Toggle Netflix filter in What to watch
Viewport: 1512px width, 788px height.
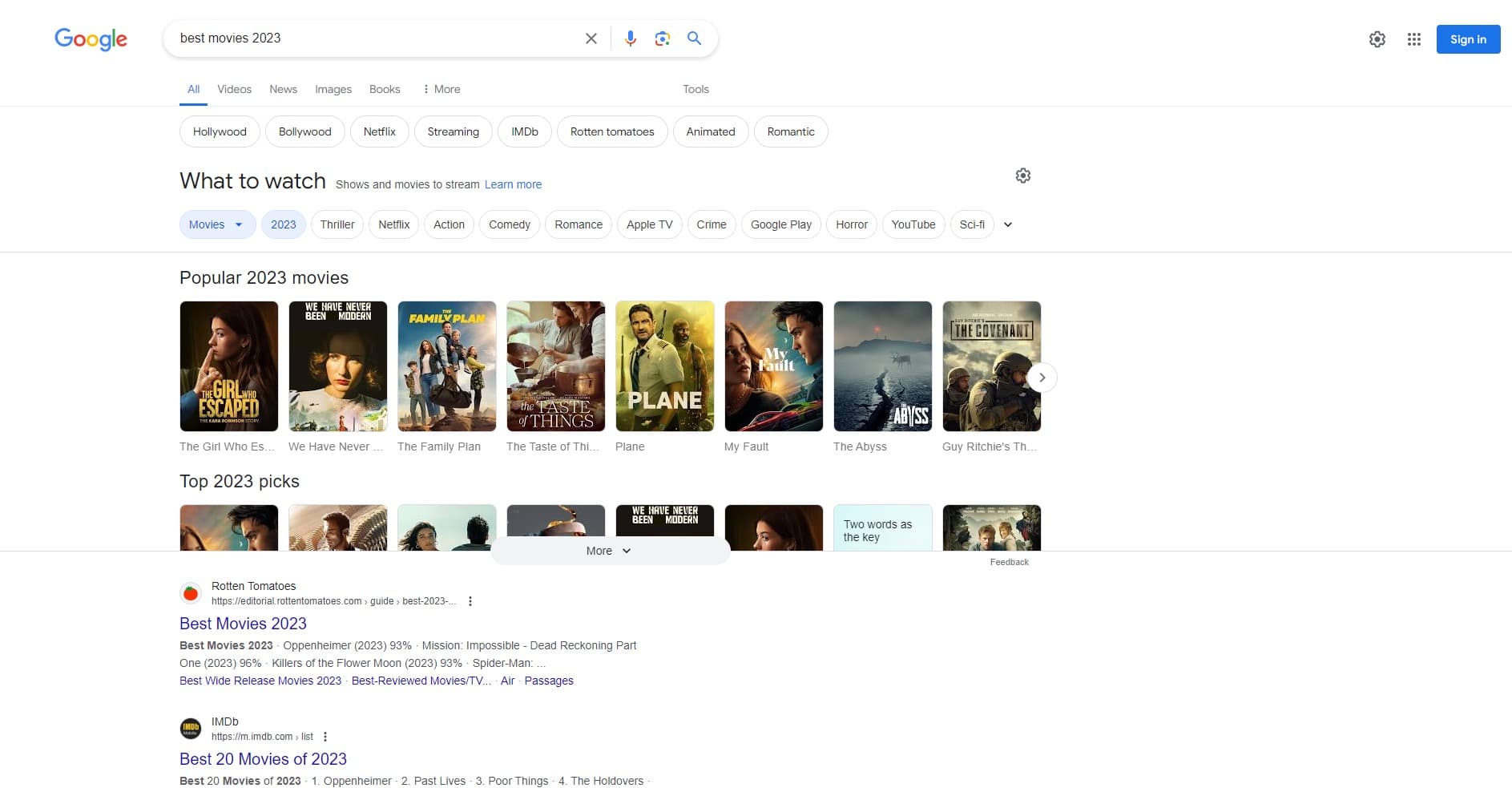(394, 224)
